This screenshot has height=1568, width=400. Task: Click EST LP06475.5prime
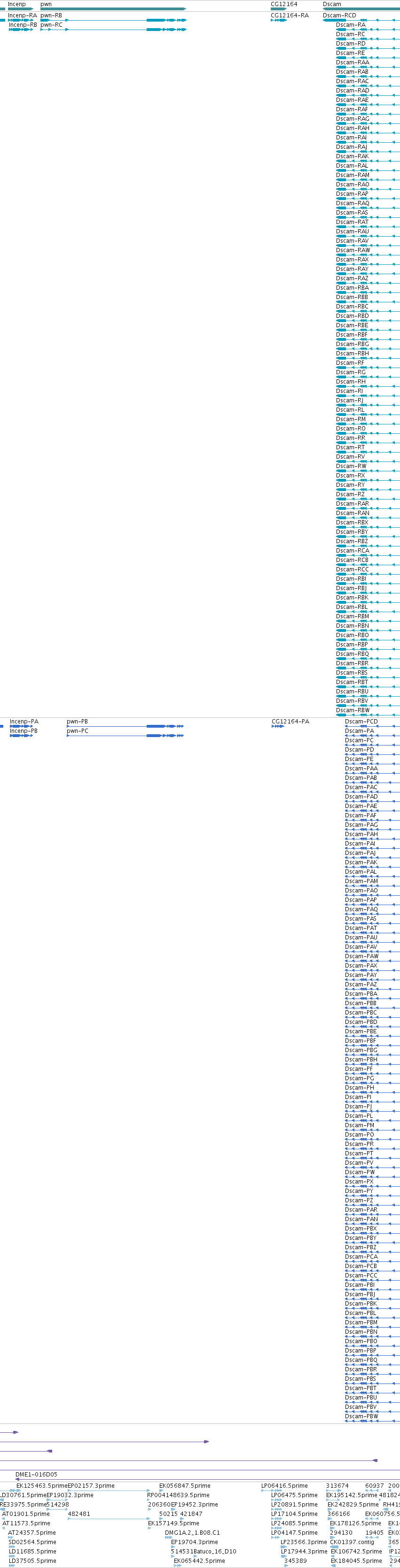tap(295, 1495)
